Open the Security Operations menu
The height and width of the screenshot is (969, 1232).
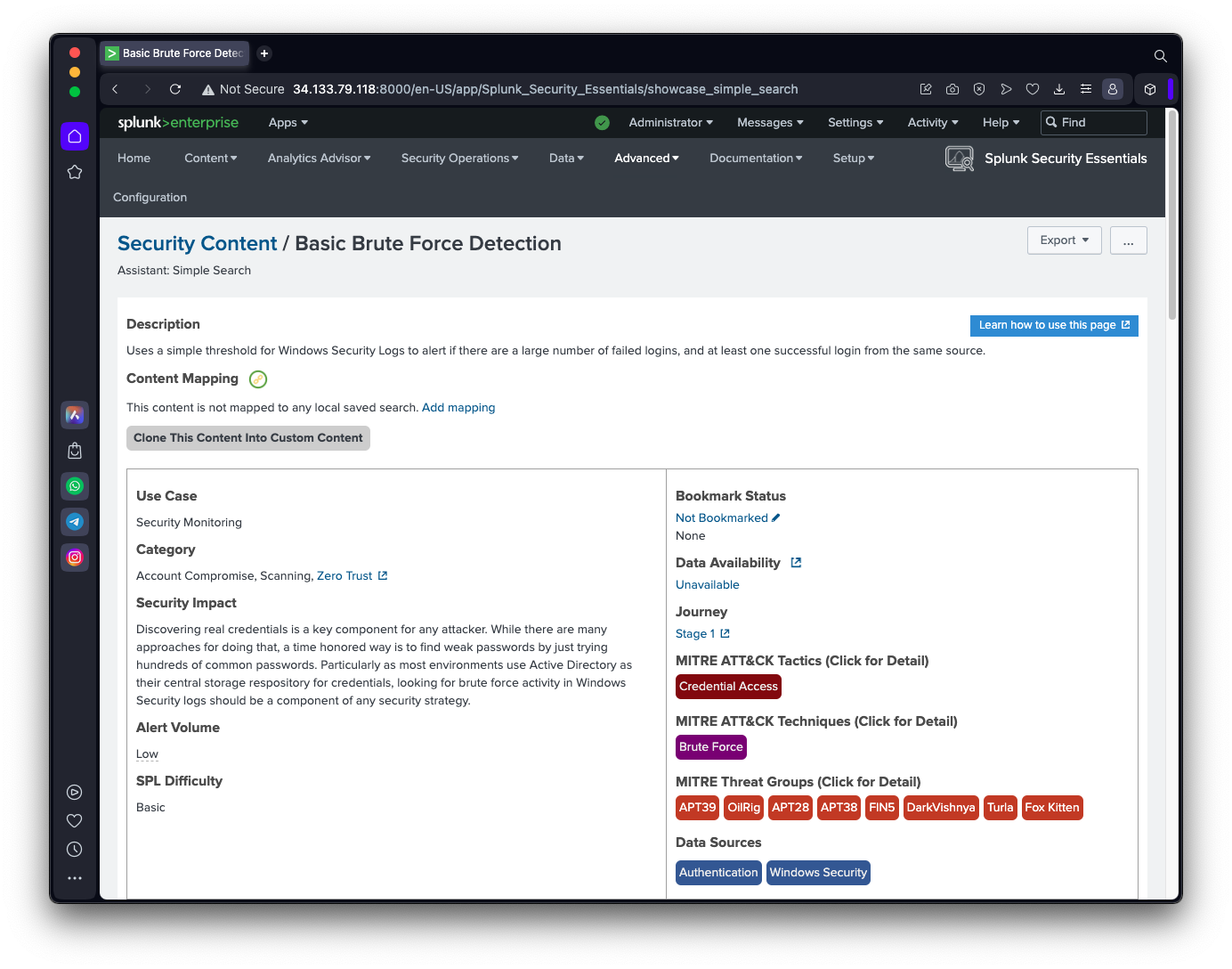(460, 159)
